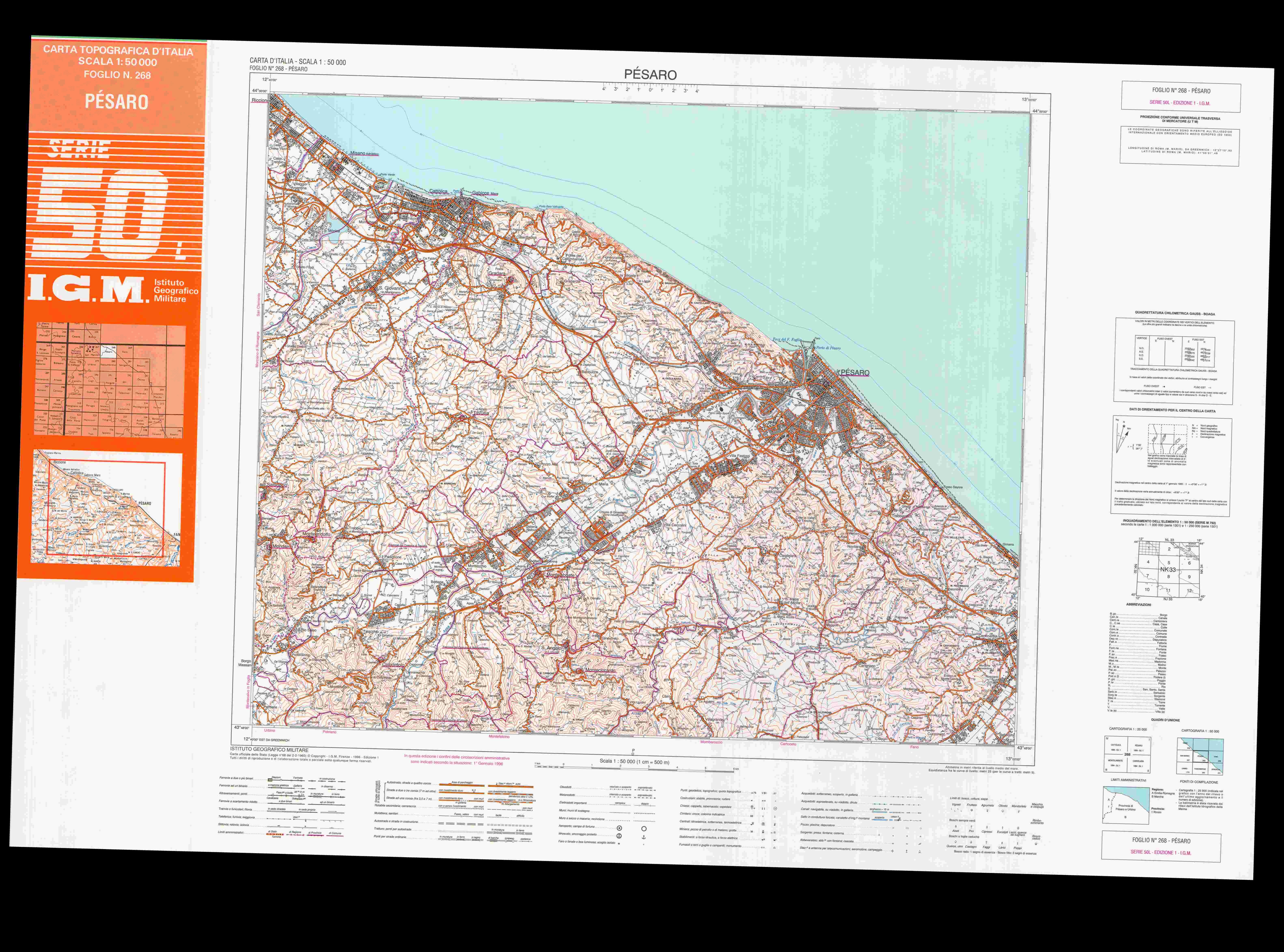Click the ABBREVIAZIONI heading

pyautogui.click(x=1138, y=605)
